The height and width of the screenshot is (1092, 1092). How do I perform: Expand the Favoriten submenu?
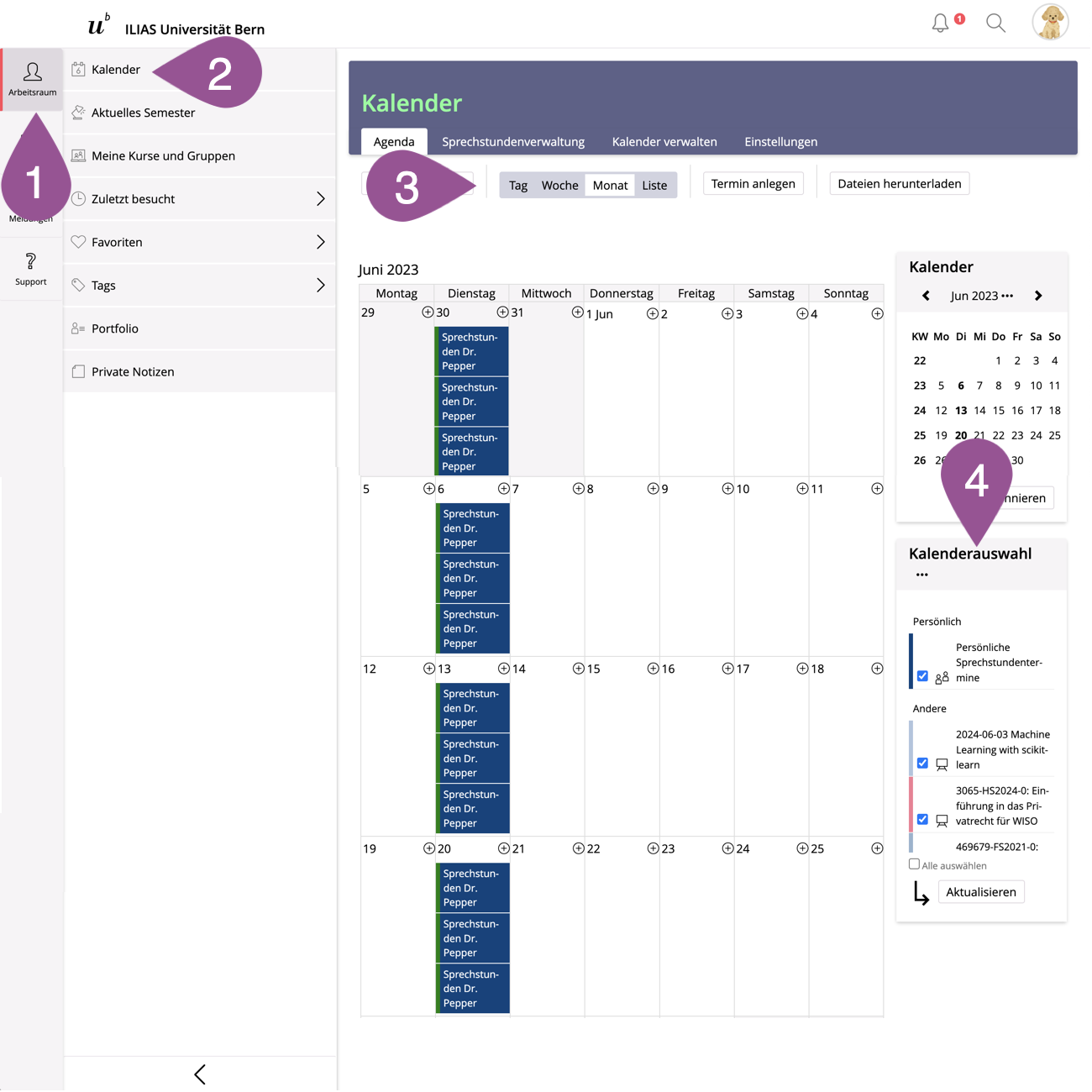point(320,242)
